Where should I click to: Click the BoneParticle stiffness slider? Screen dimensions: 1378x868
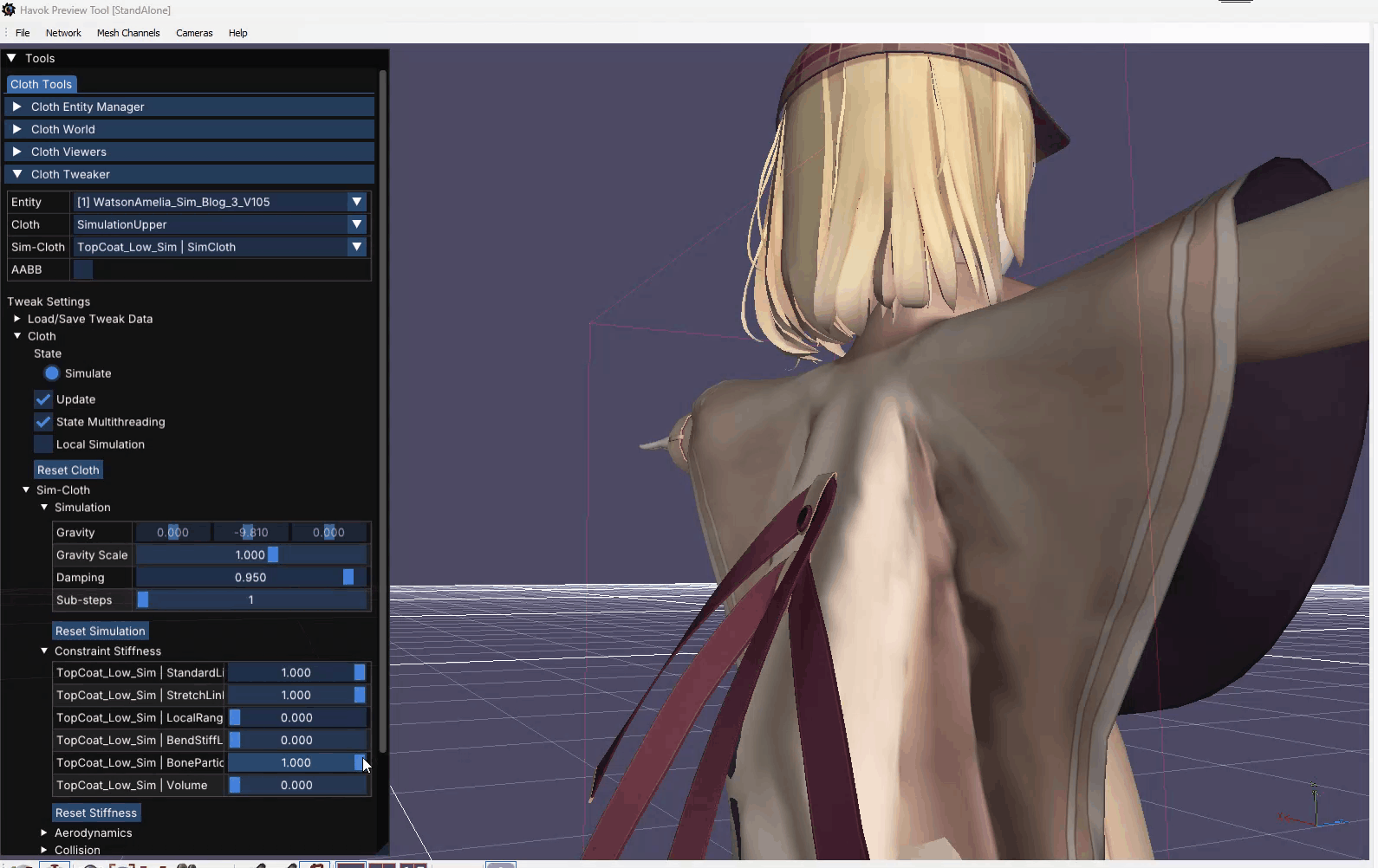pos(296,763)
